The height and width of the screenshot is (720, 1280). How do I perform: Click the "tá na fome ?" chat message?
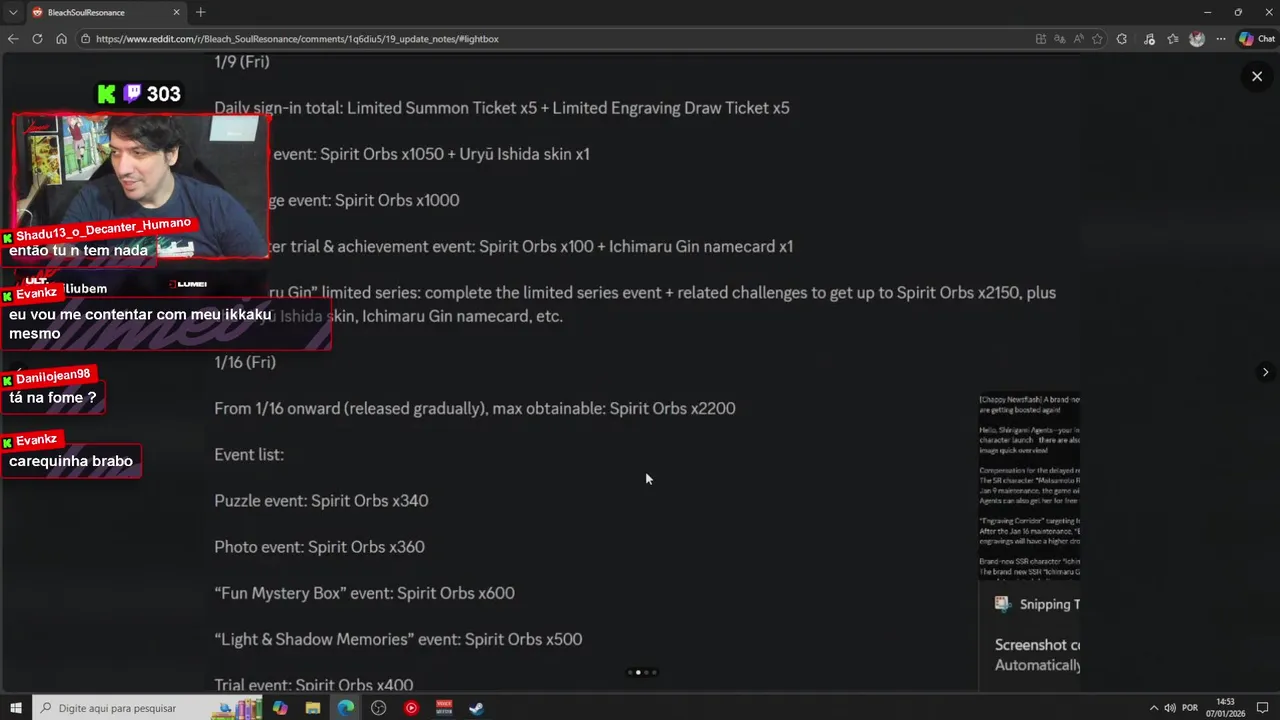coord(53,398)
